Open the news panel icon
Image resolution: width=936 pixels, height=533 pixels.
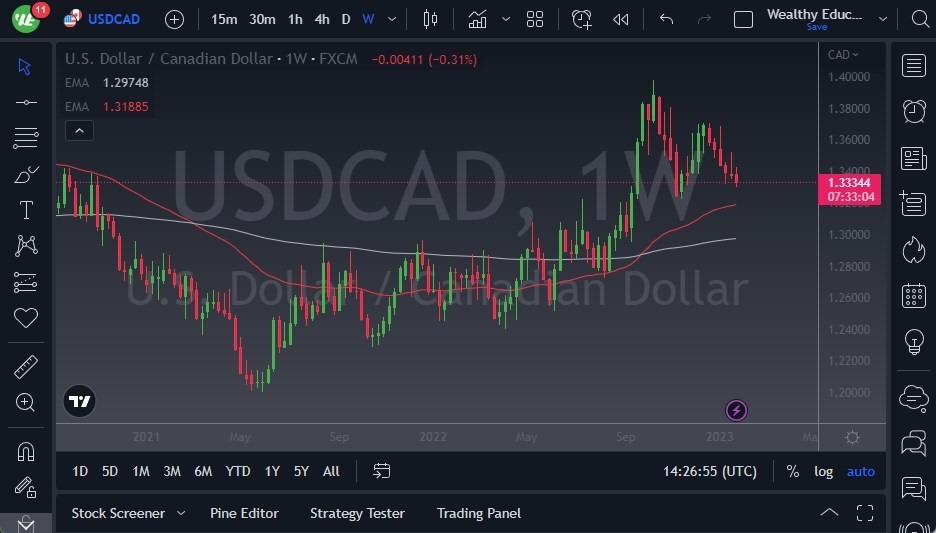[913, 159]
